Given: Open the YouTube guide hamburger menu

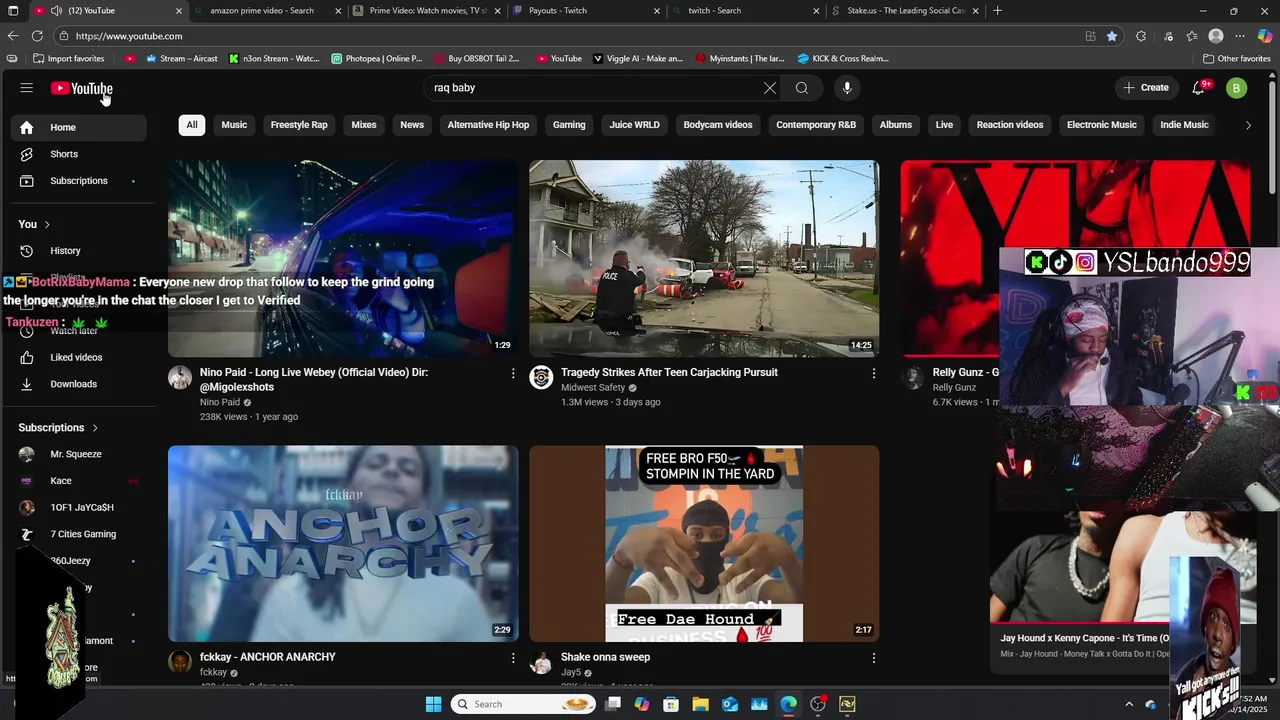Looking at the screenshot, I should click(27, 88).
